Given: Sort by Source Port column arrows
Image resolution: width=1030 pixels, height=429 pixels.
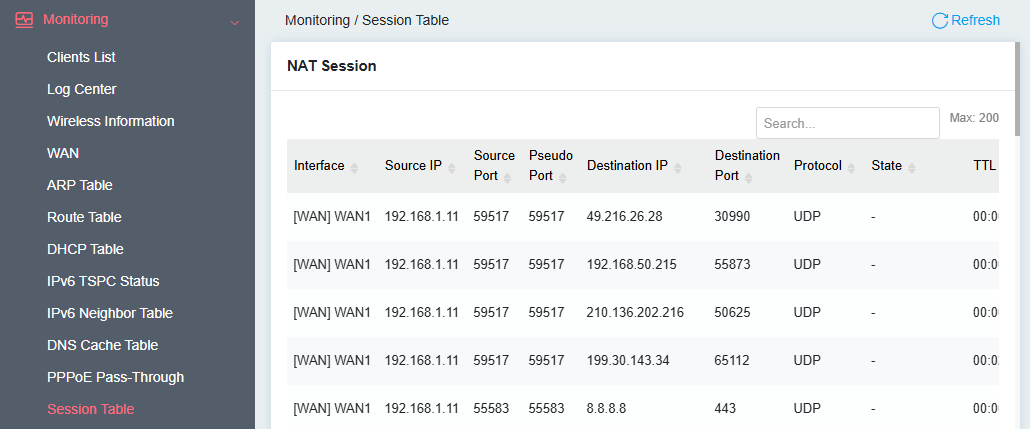Looking at the screenshot, I should pyautogui.click(x=507, y=177).
